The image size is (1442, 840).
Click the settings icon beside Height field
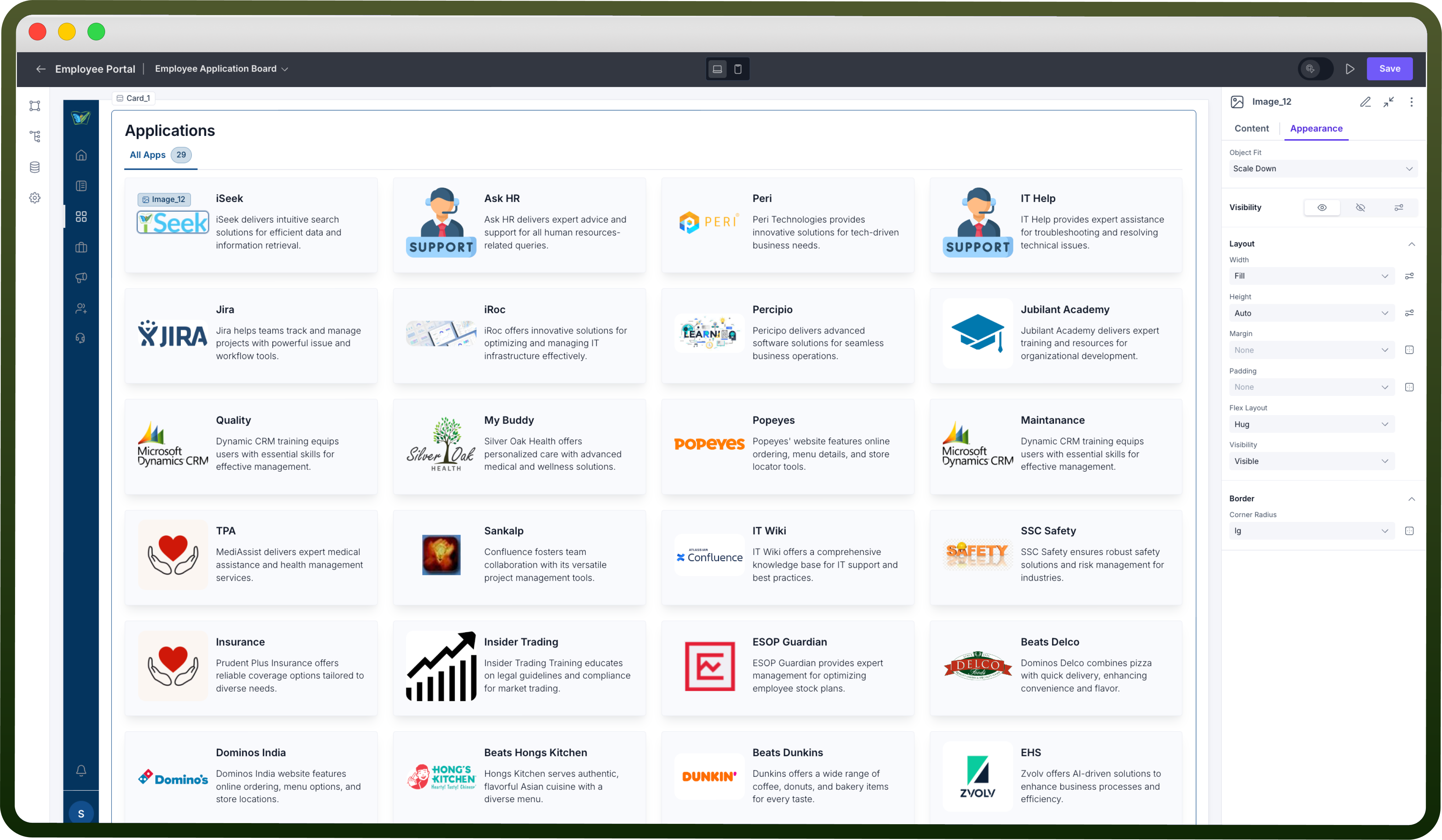[x=1409, y=313]
